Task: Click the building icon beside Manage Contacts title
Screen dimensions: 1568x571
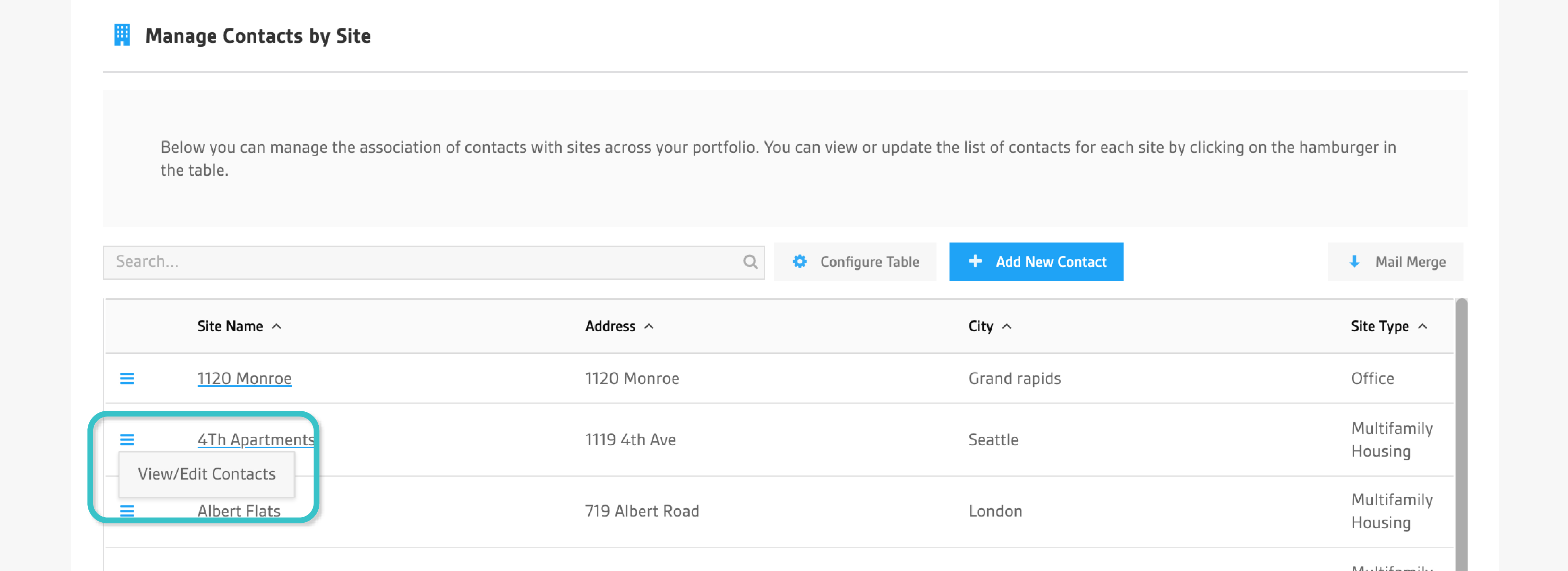Action: point(122,35)
